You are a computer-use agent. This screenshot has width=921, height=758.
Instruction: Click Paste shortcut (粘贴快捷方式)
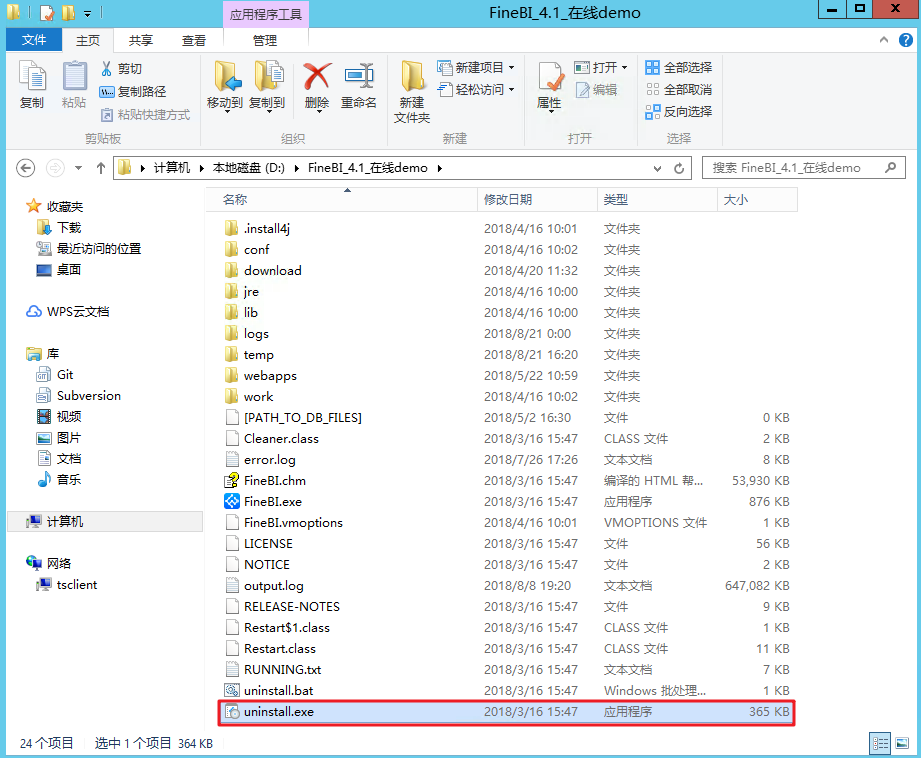pos(145,114)
